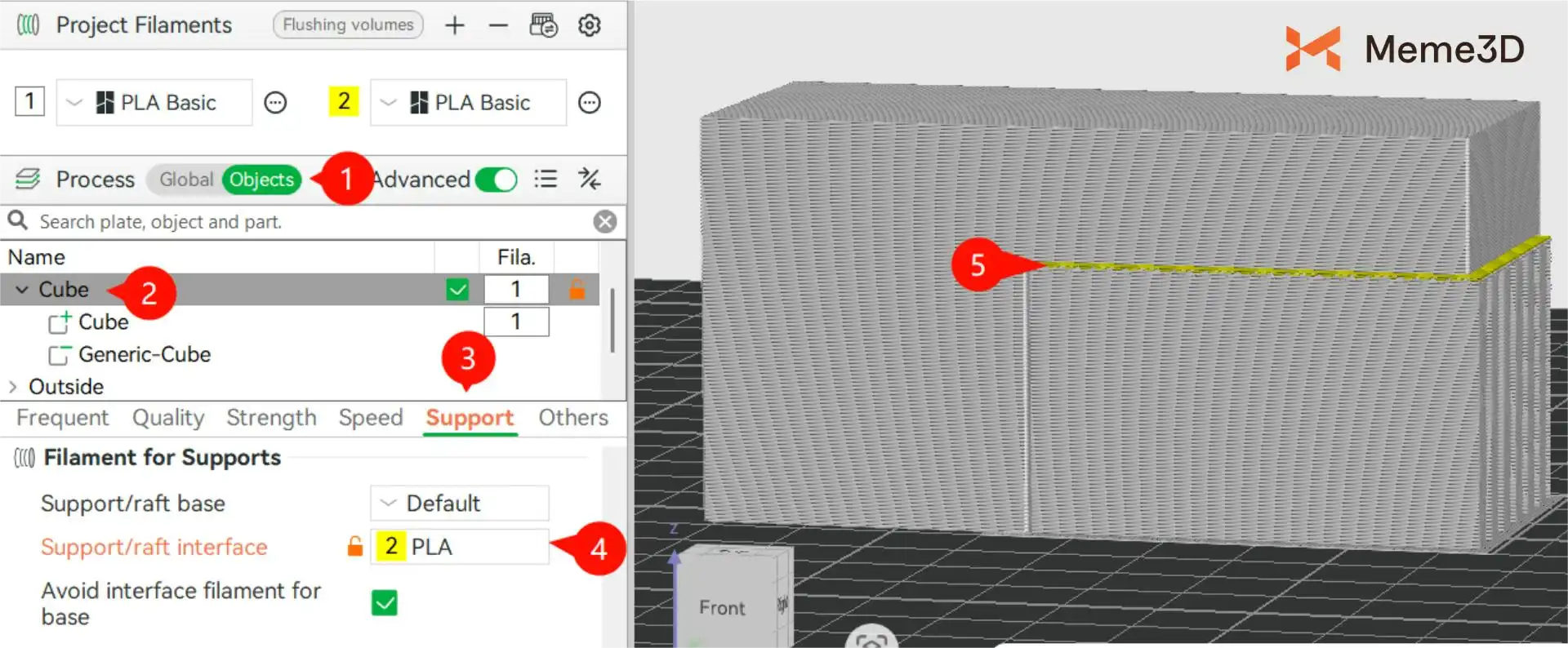This screenshot has width=1568, height=648.
Task: Click the plus icon to add filament
Action: (454, 25)
